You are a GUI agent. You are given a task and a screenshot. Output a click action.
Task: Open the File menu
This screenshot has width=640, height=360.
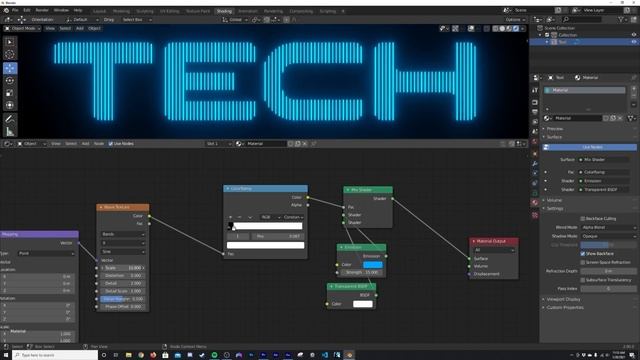[15, 10]
